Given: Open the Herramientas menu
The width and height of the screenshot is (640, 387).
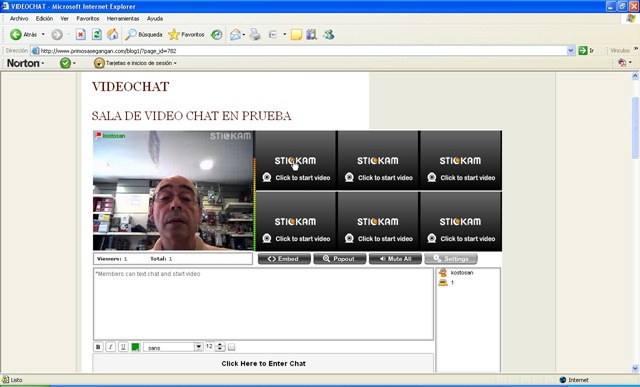Looking at the screenshot, I should (x=123, y=18).
